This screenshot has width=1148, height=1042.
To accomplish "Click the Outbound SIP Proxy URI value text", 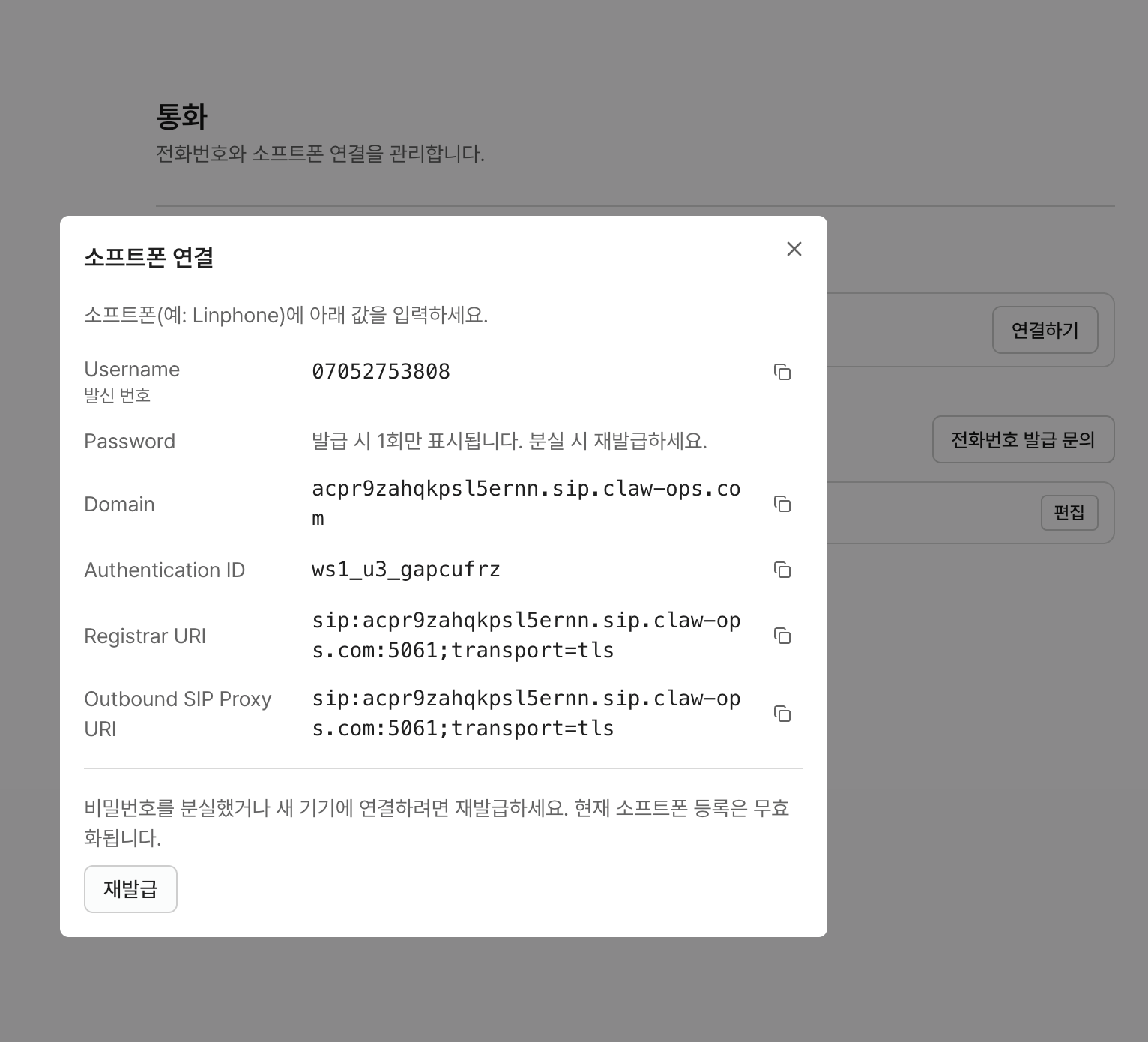I will [526, 714].
